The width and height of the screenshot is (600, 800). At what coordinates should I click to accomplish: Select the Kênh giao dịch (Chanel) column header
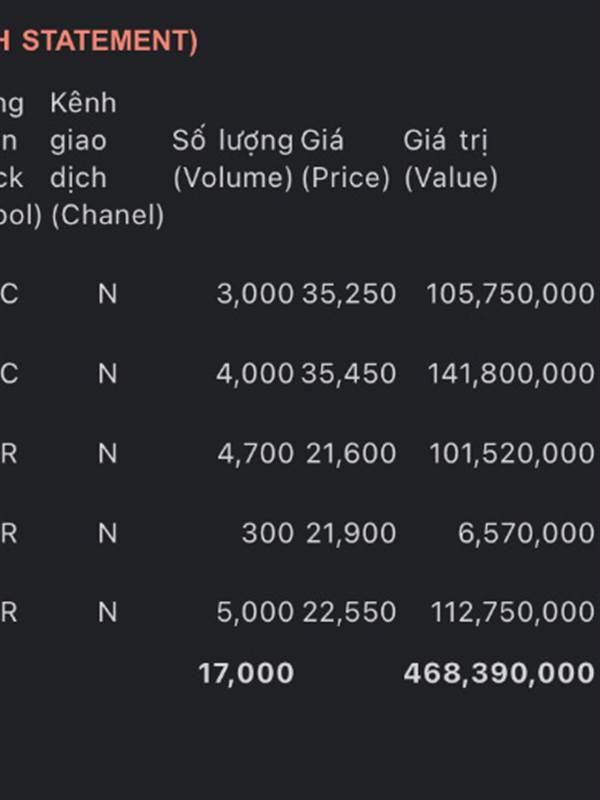coord(107,159)
